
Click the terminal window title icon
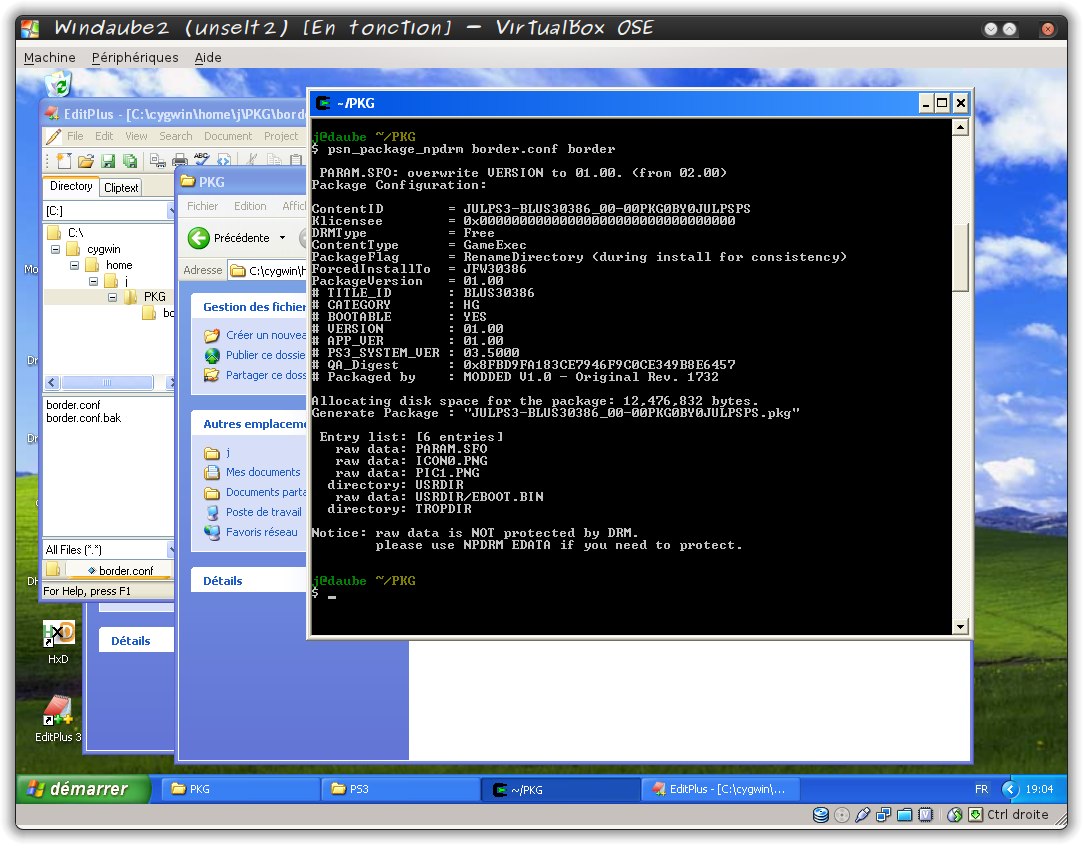tap(323, 104)
